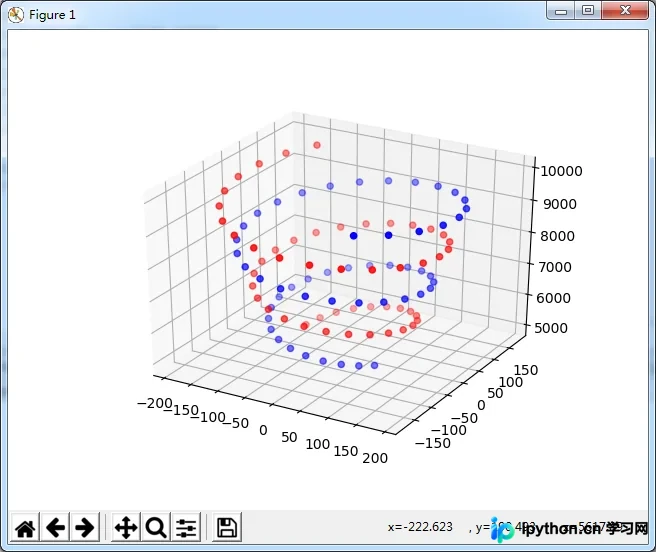This screenshot has width=656, height=552.
Task: Click the 9000 z-axis tick label
Action: tap(560, 204)
